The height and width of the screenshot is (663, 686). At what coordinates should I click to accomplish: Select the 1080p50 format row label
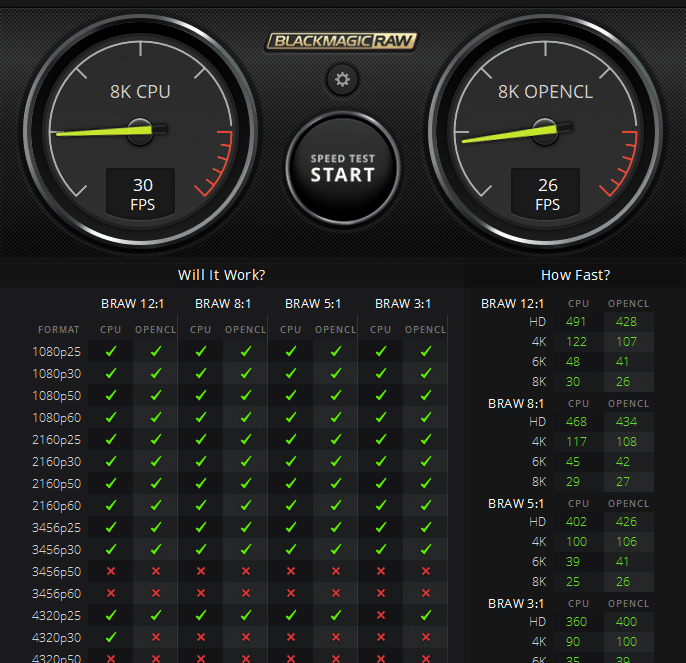tap(56, 396)
